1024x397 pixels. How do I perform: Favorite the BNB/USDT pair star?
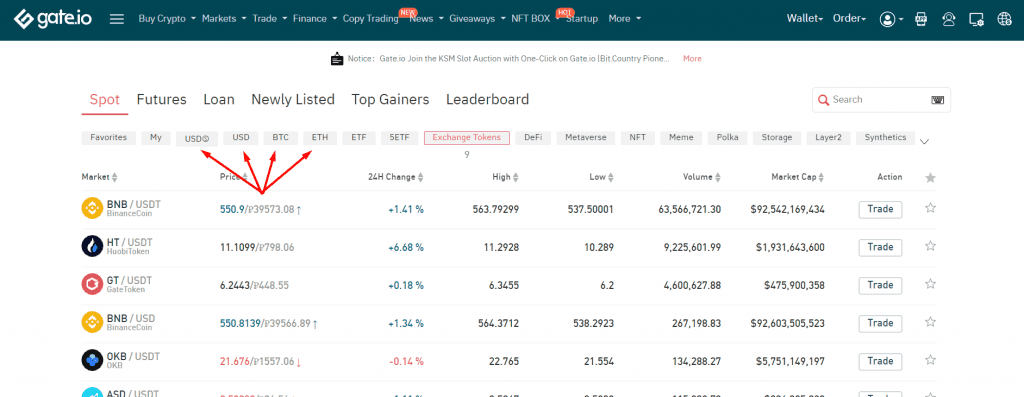click(x=931, y=208)
